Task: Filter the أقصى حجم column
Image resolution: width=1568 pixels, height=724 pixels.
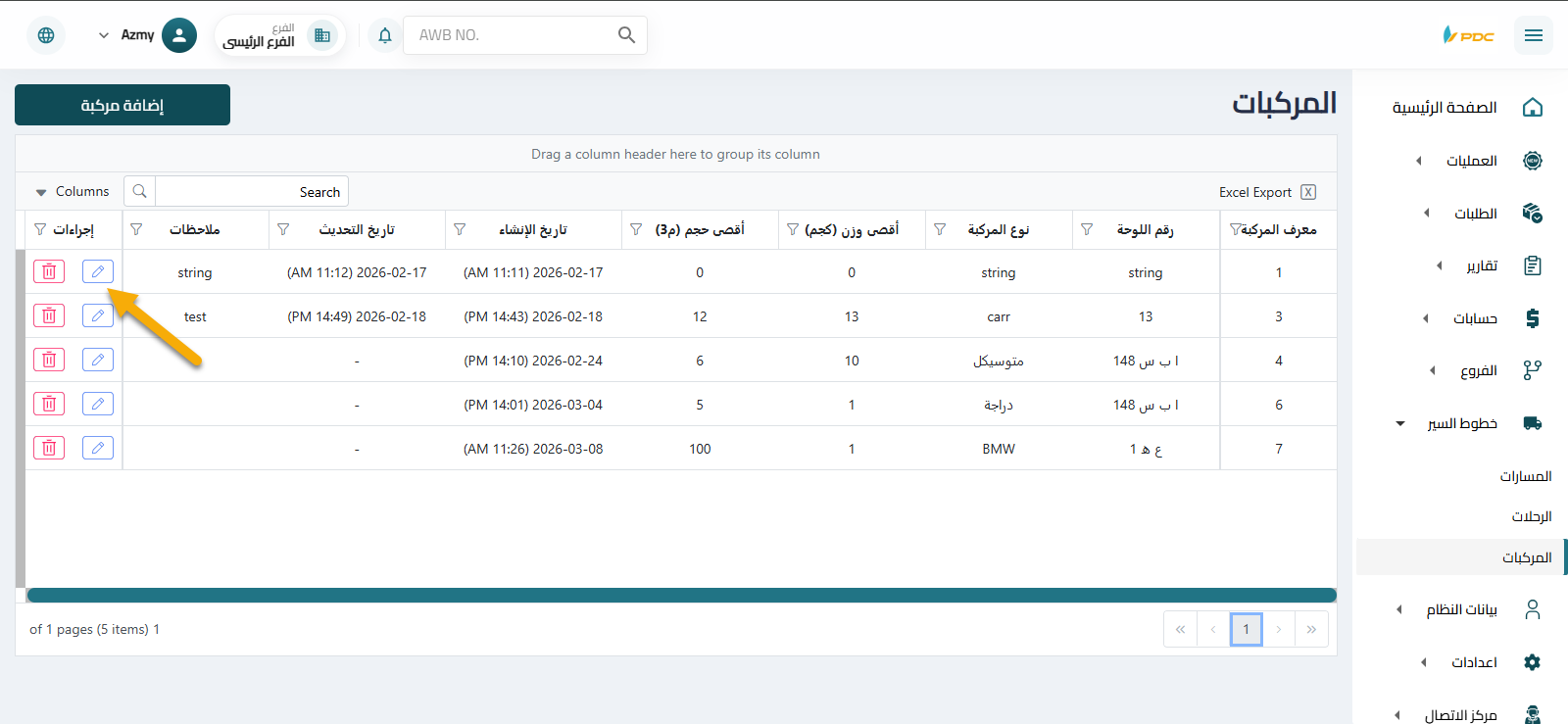Action: [636, 229]
